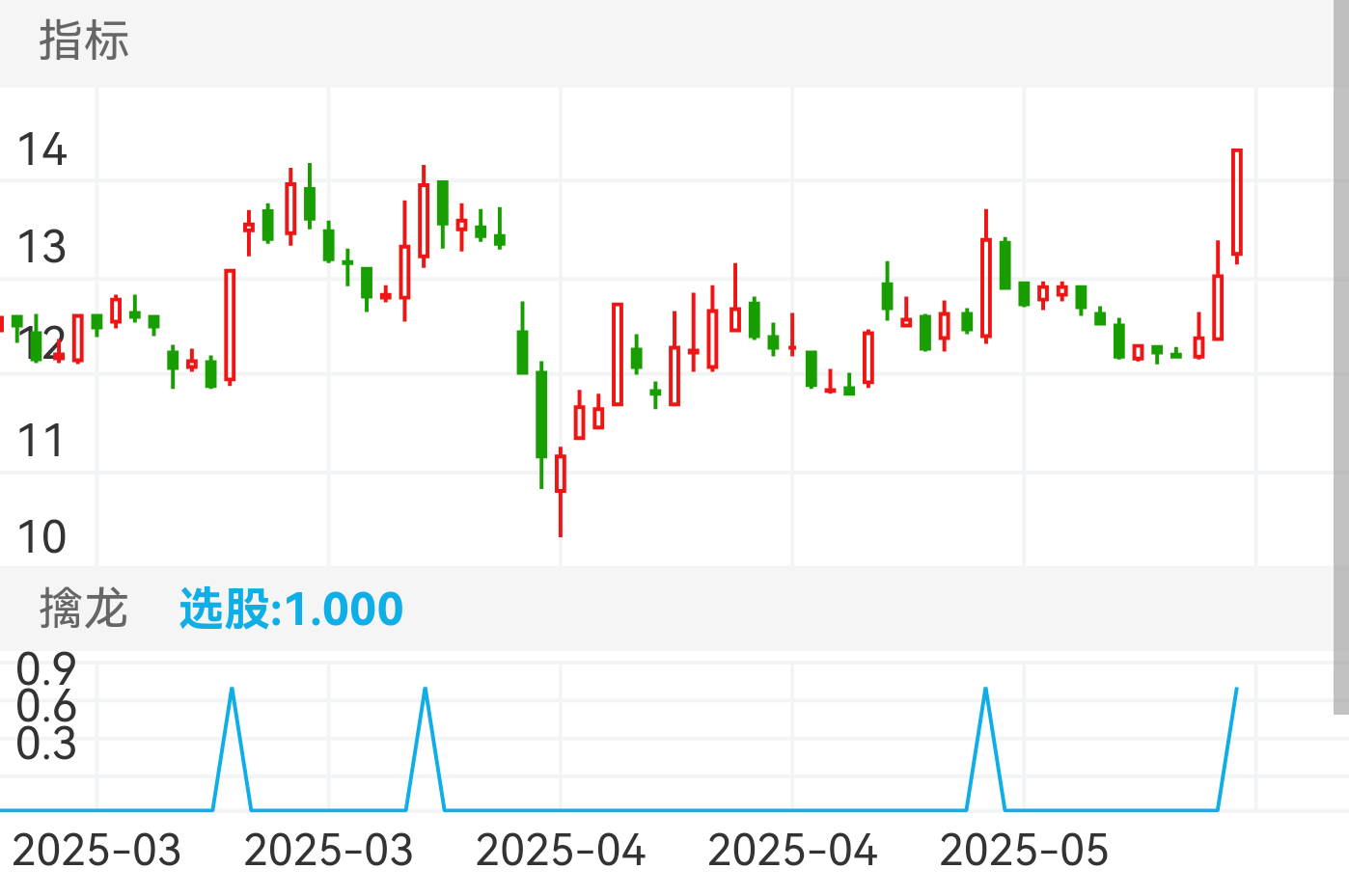Click the indicator axis value 0.6
The image size is (1349, 896).
tap(46, 706)
